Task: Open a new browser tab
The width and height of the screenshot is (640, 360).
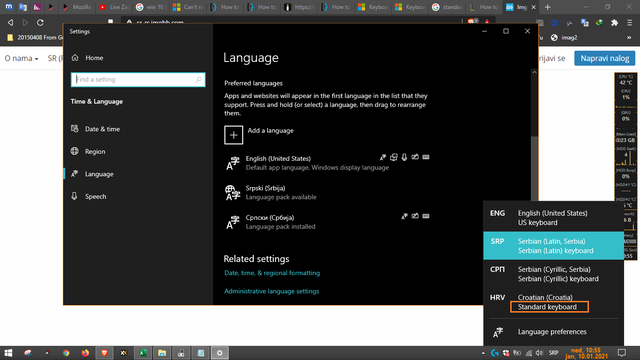Action: pos(547,7)
